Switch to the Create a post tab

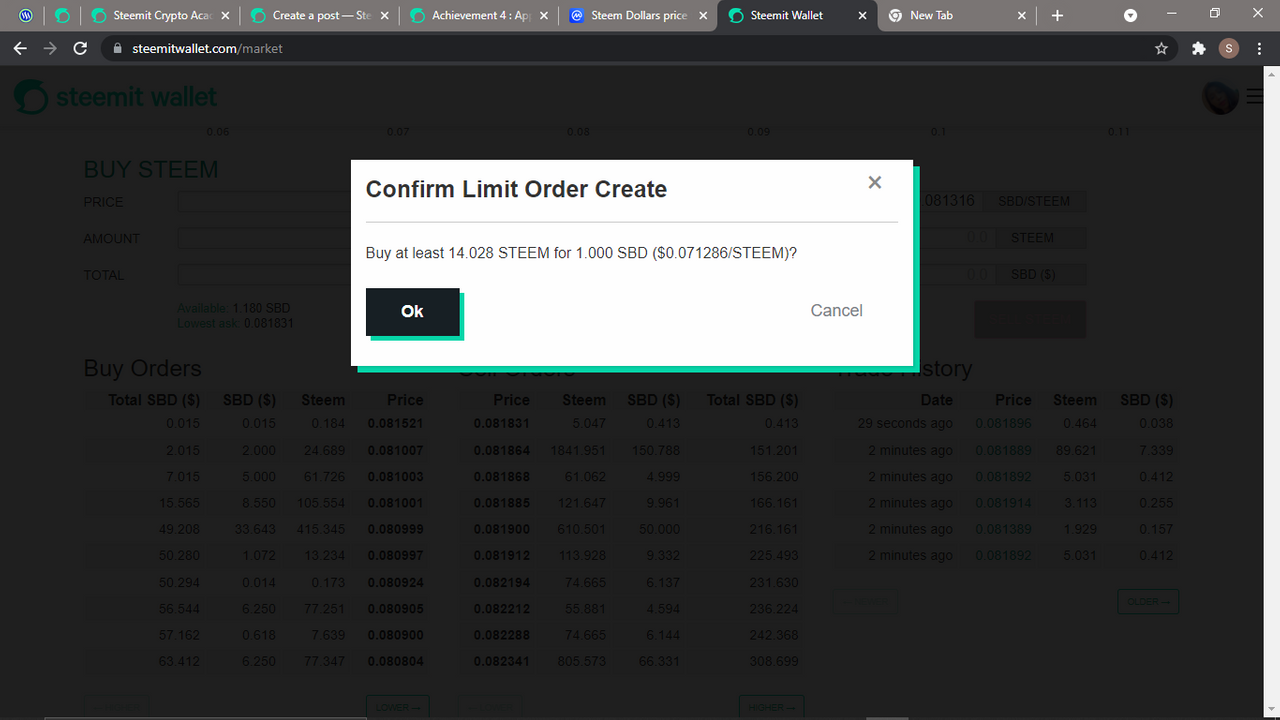318,16
